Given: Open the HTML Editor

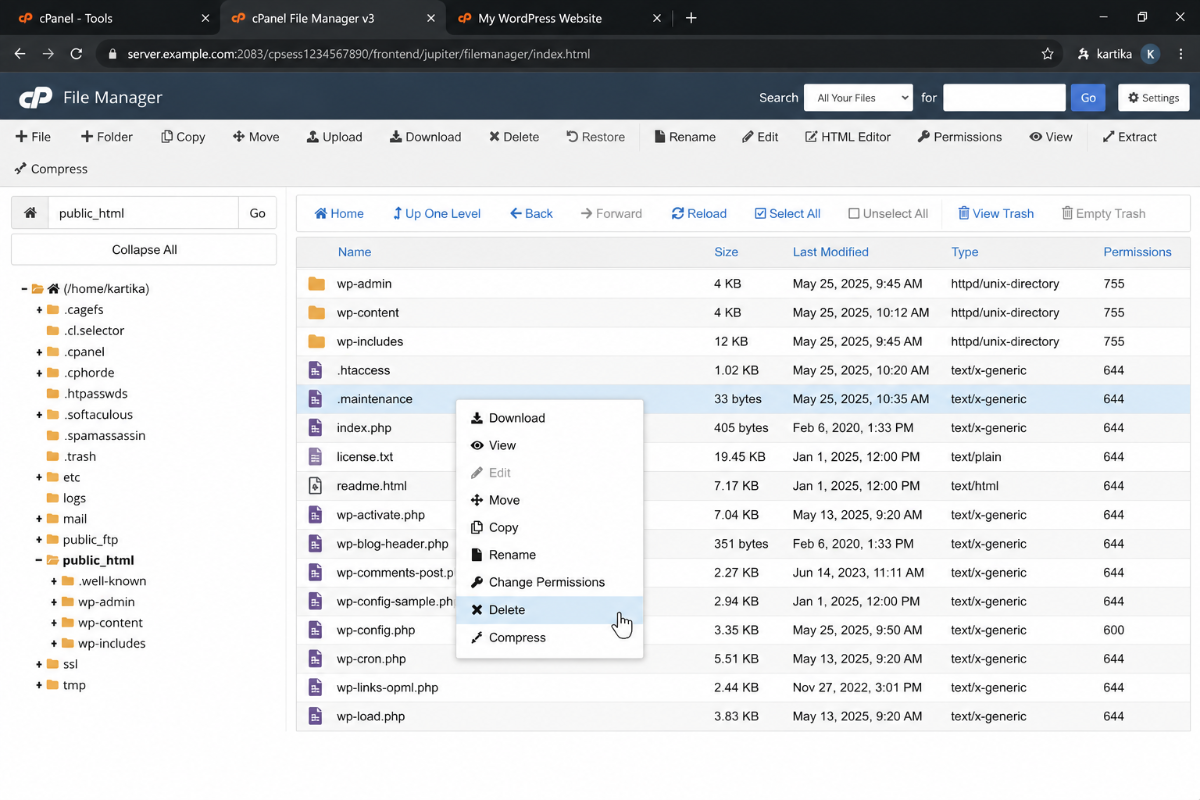Looking at the screenshot, I should point(848,137).
